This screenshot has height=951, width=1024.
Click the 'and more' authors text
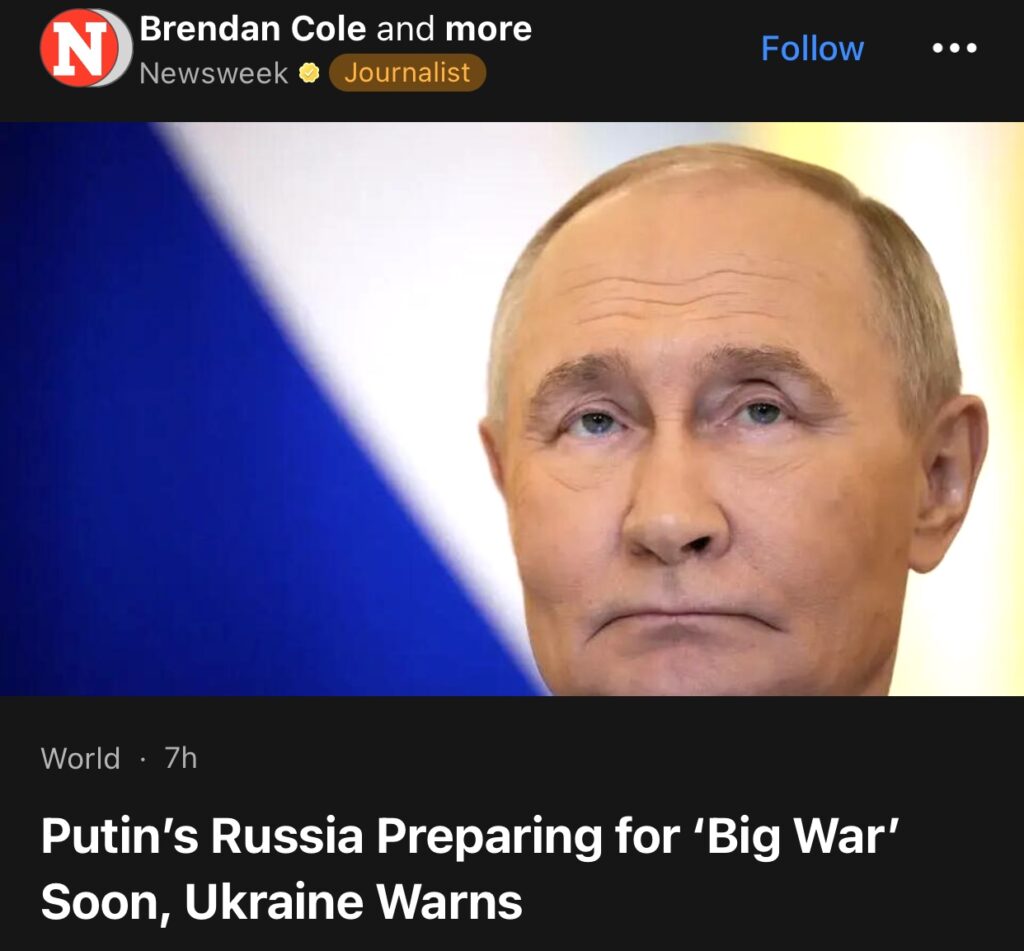pos(454,29)
